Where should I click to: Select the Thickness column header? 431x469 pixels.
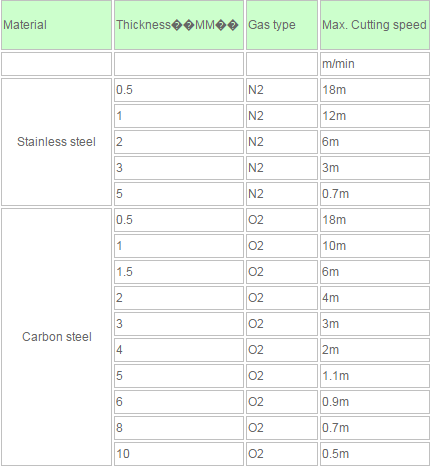pyautogui.click(x=179, y=25)
